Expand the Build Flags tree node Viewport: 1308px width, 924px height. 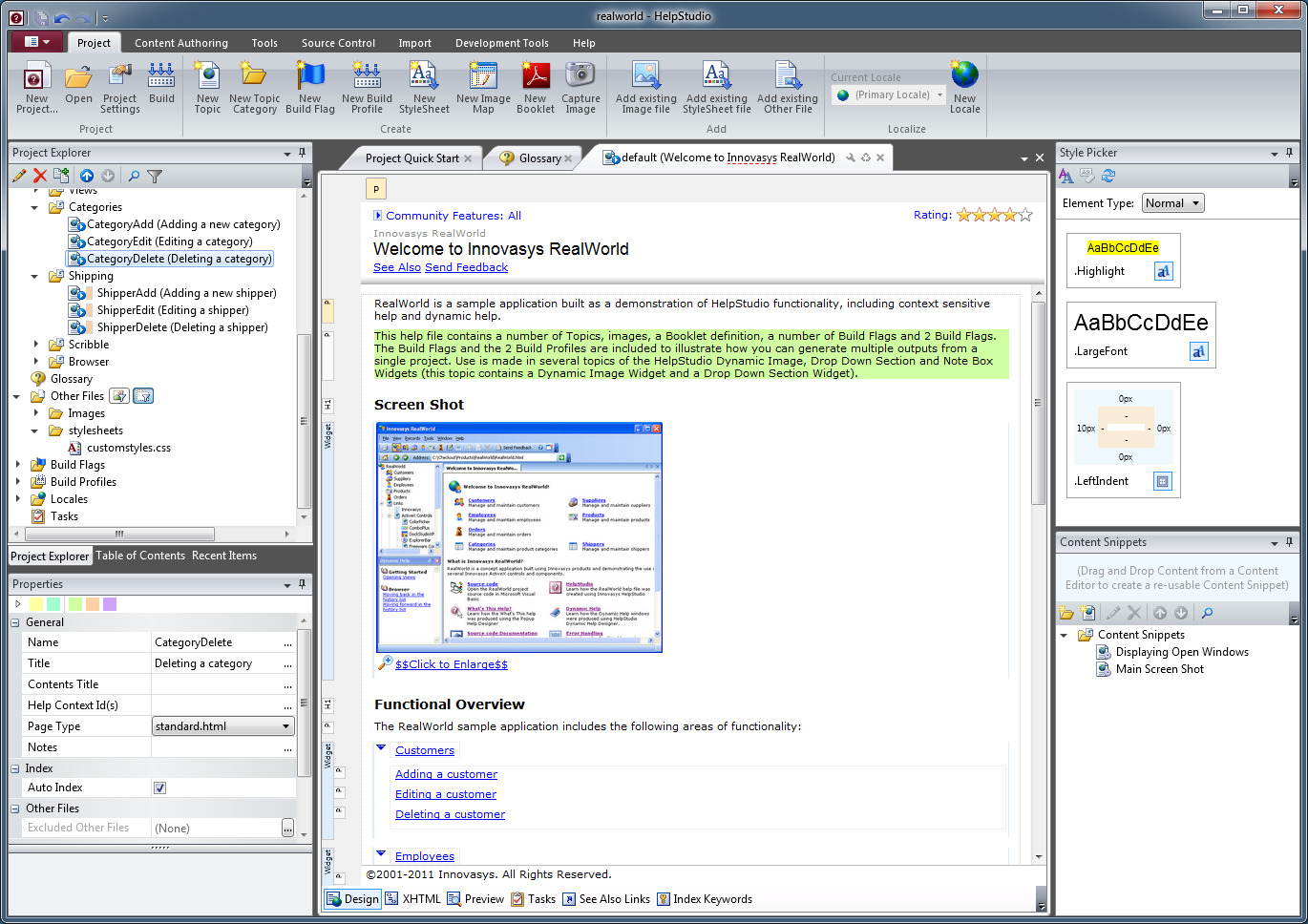coord(17,465)
